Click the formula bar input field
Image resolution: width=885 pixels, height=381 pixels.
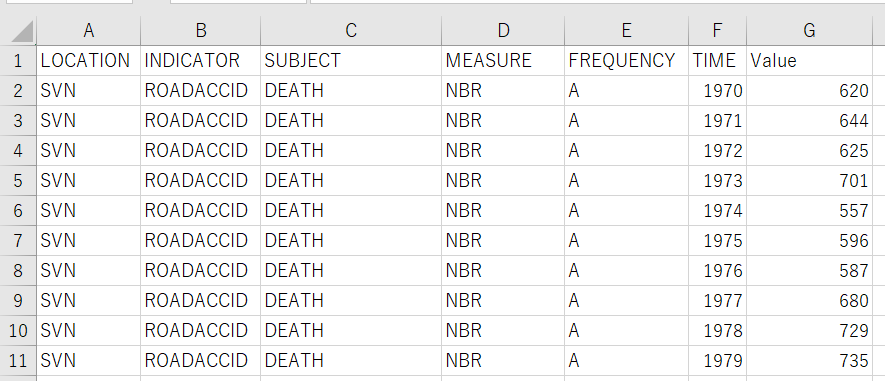pos(597,2)
